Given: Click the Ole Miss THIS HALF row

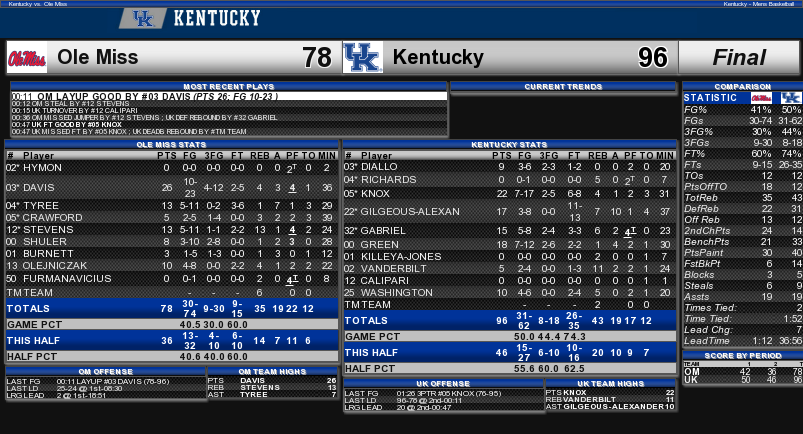Looking at the screenshot, I should pos(172,340).
